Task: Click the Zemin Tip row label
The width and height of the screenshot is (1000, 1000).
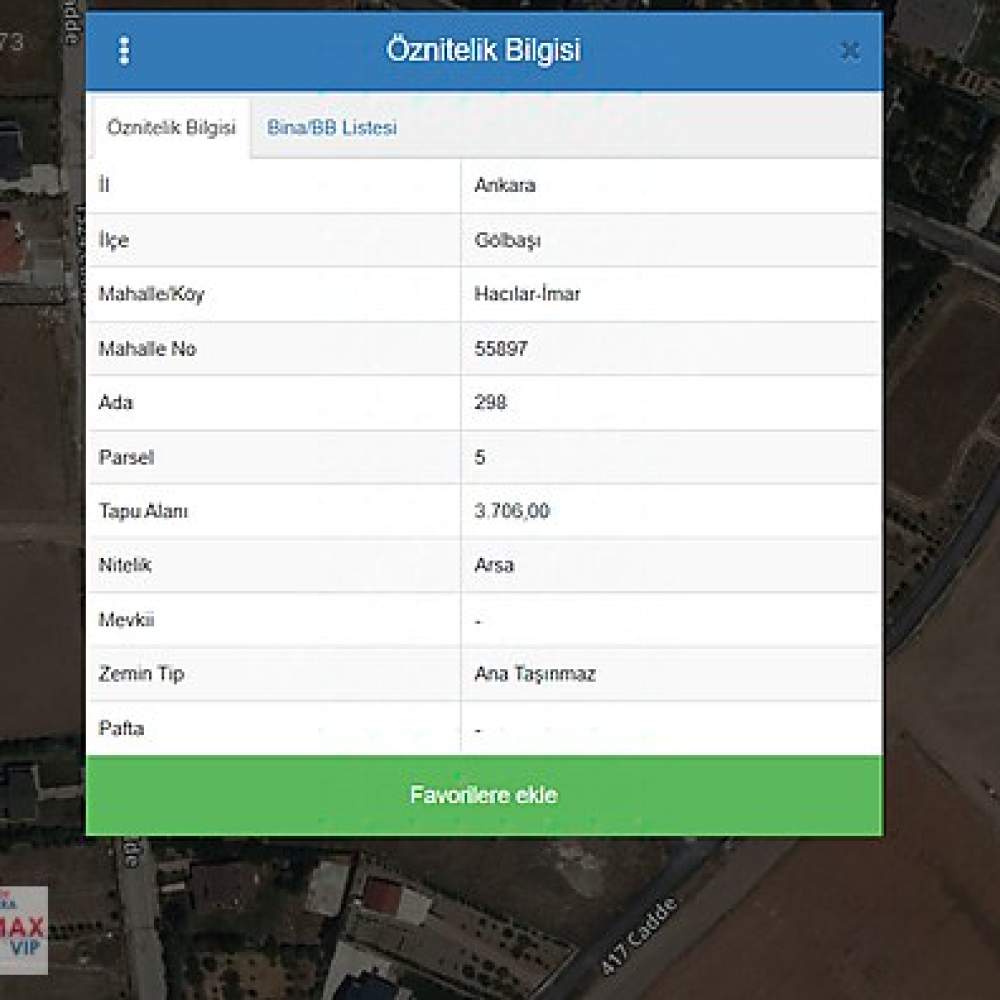Action: [x=141, y=674]
